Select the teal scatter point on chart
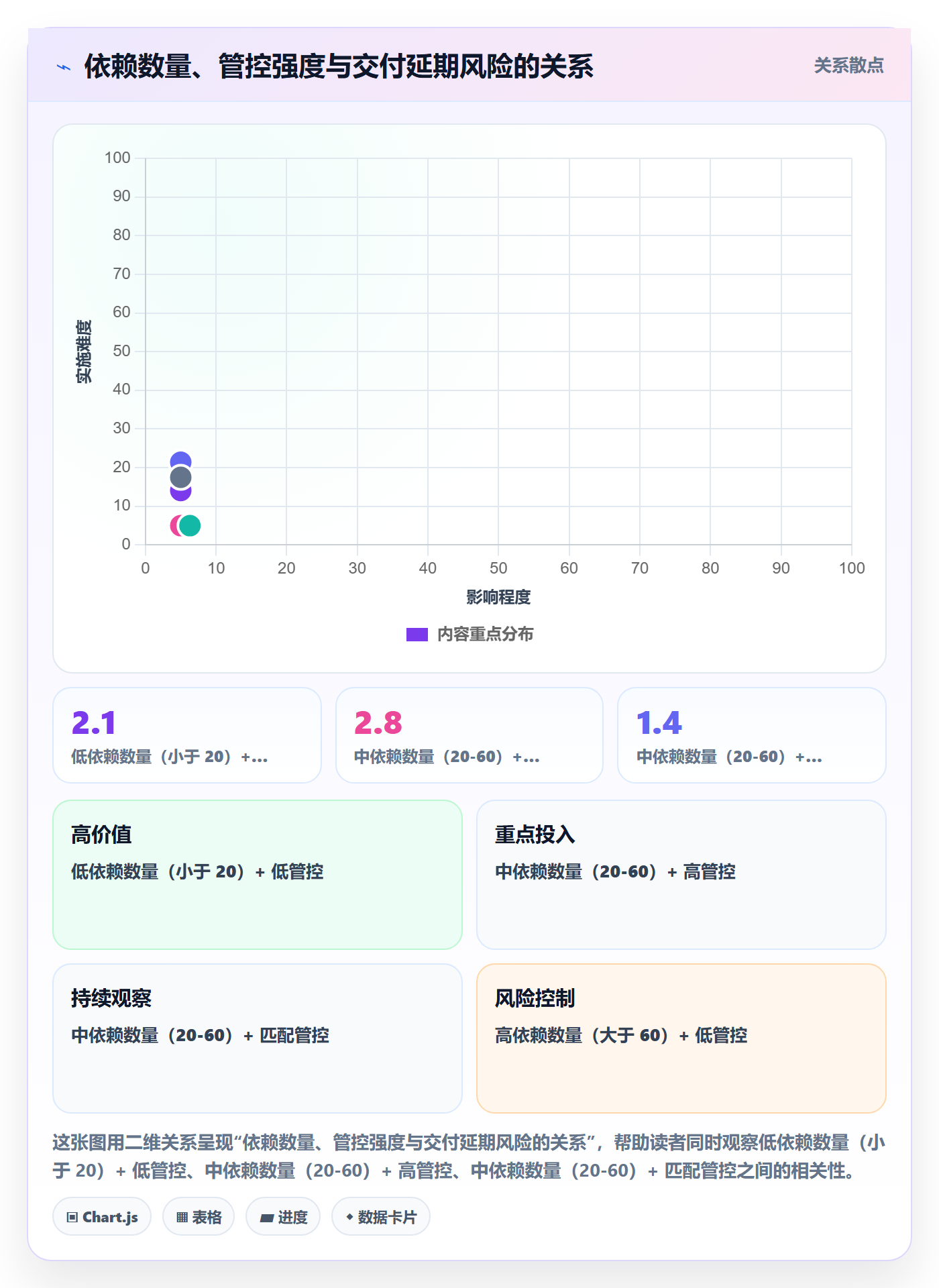Screen dimensions: 939x1288 click(x=190, y=526)
